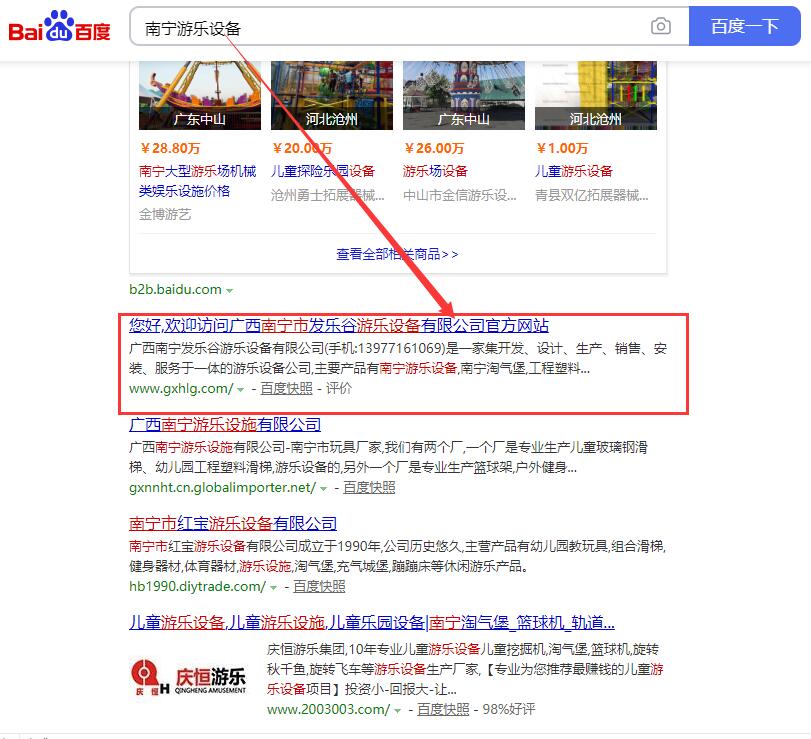
Task: Click seller text 中山市金信游乐设...
Action: coord(459,195)
